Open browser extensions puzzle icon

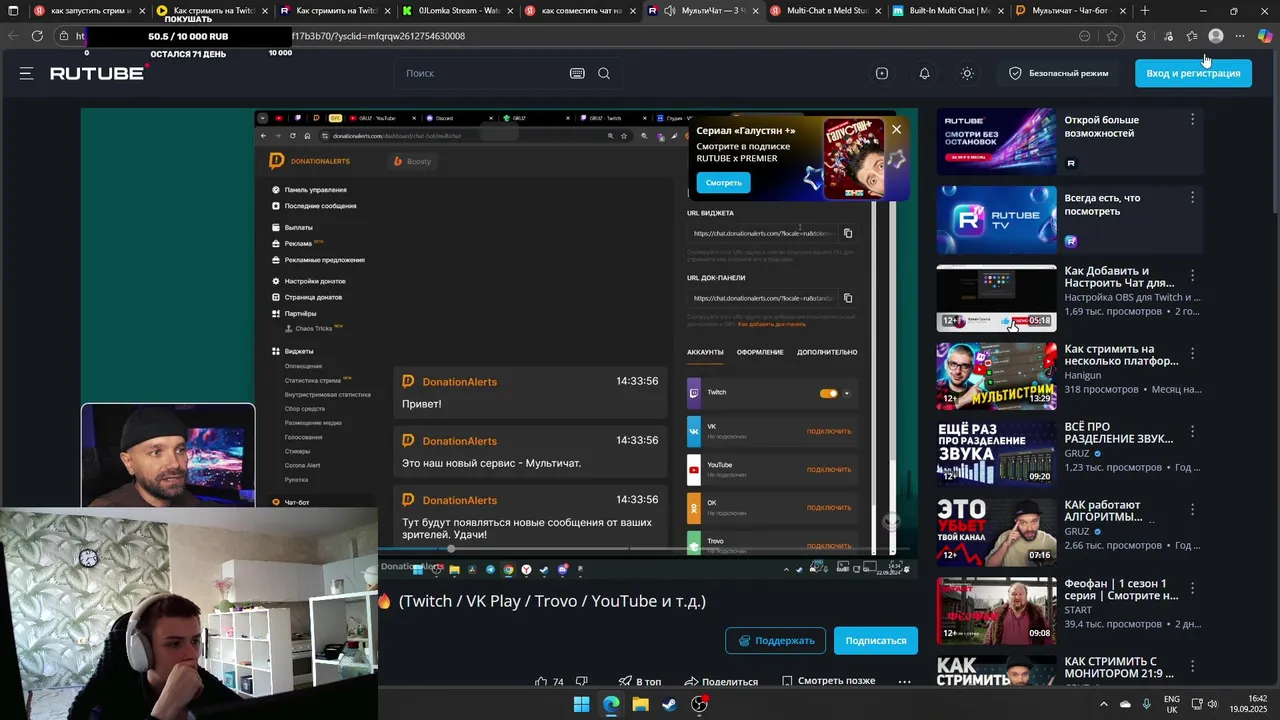pyautogui.click(x=1141, y=36)
